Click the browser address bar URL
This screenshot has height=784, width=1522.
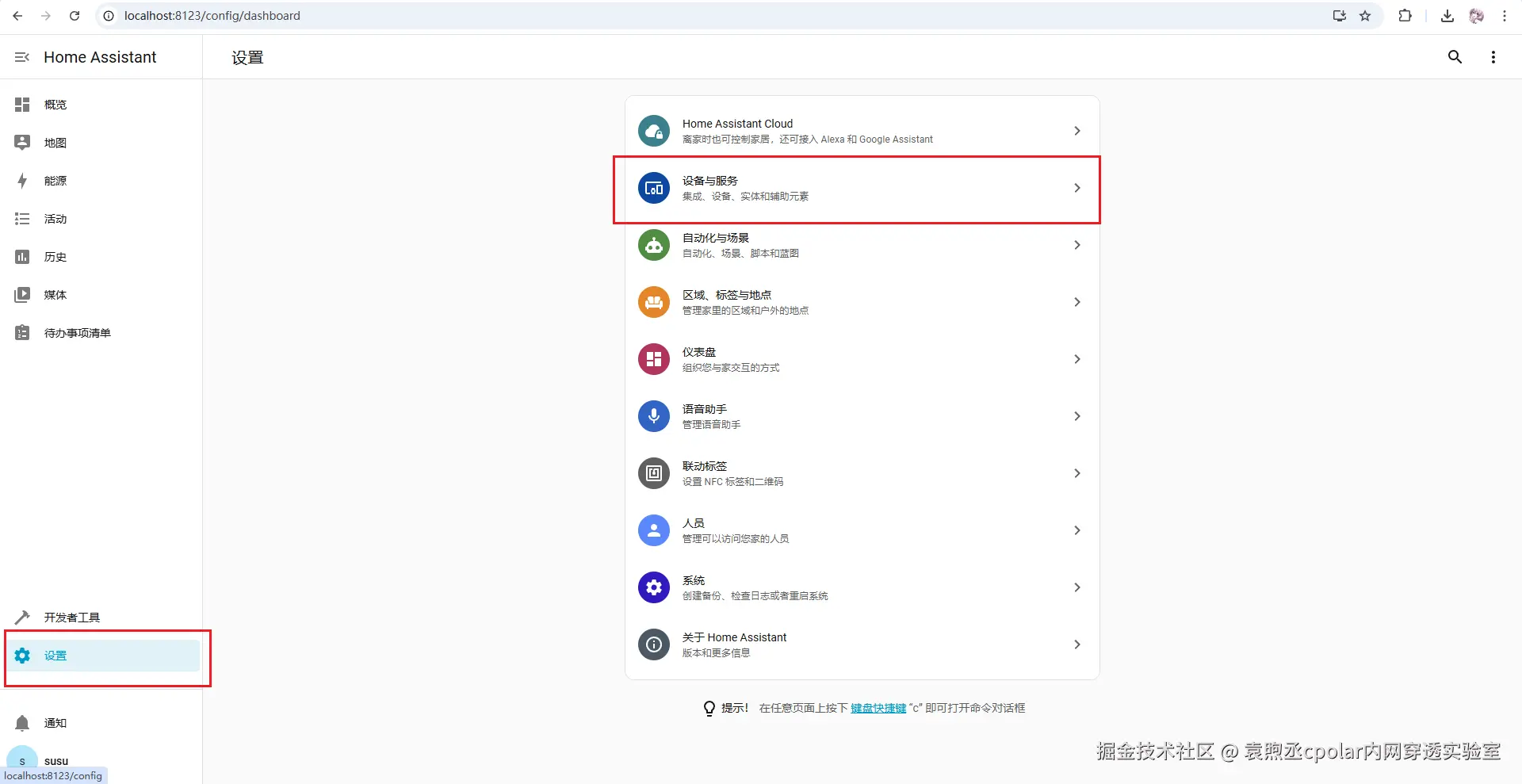click(x=212, y=16)
